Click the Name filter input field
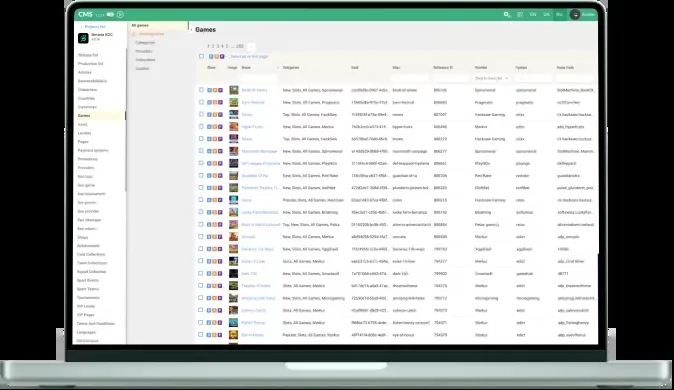Screen dimensions: 674x390 tap(259, 78)
